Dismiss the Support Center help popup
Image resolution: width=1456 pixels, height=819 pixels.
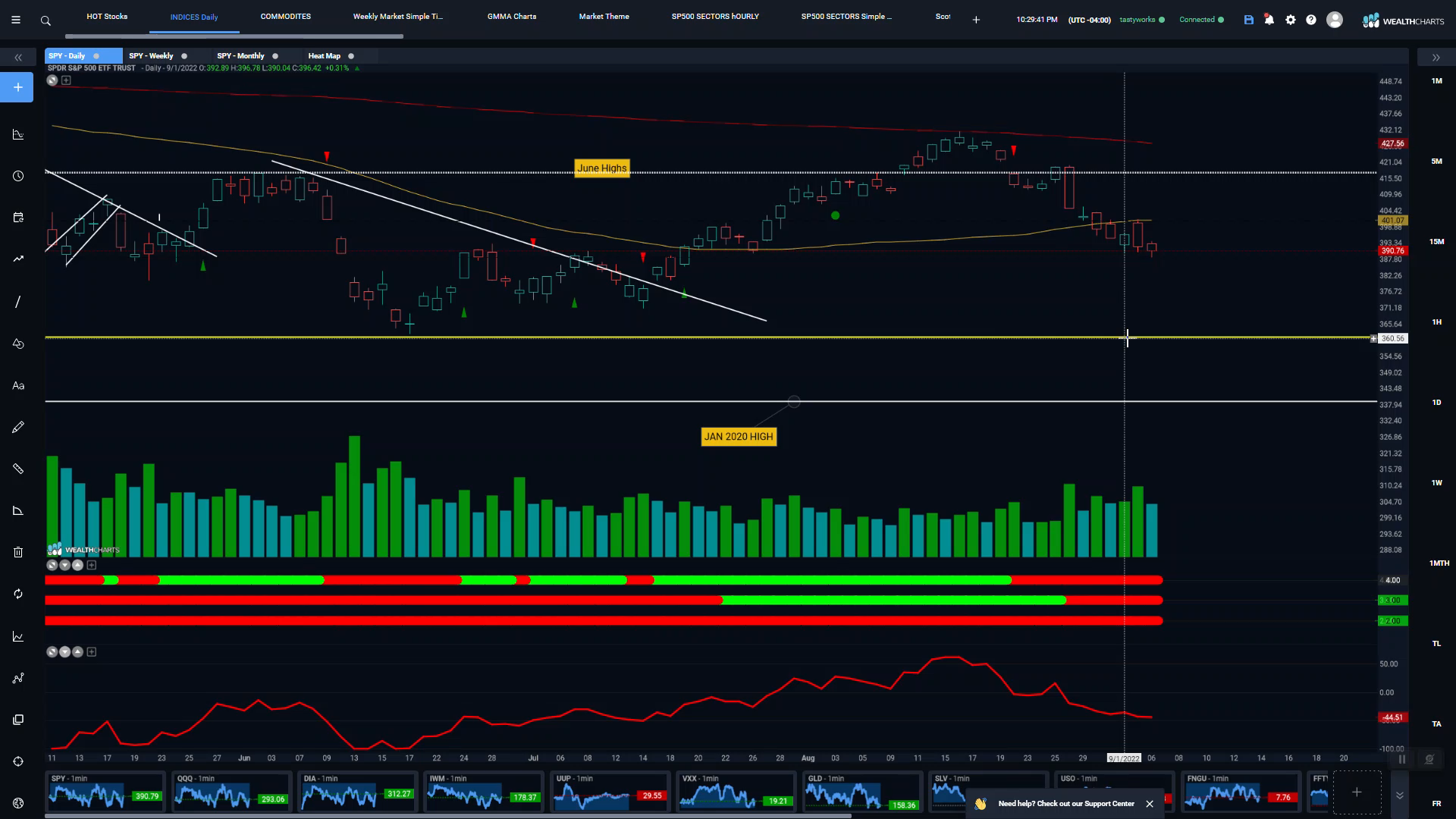1150,804
